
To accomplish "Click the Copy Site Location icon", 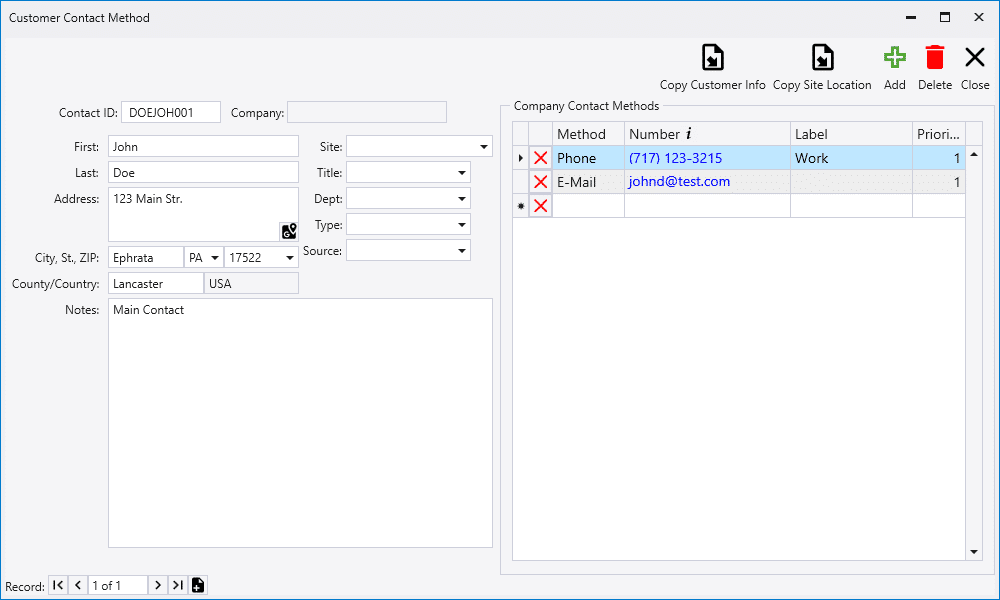I will [x=822, y=58].
